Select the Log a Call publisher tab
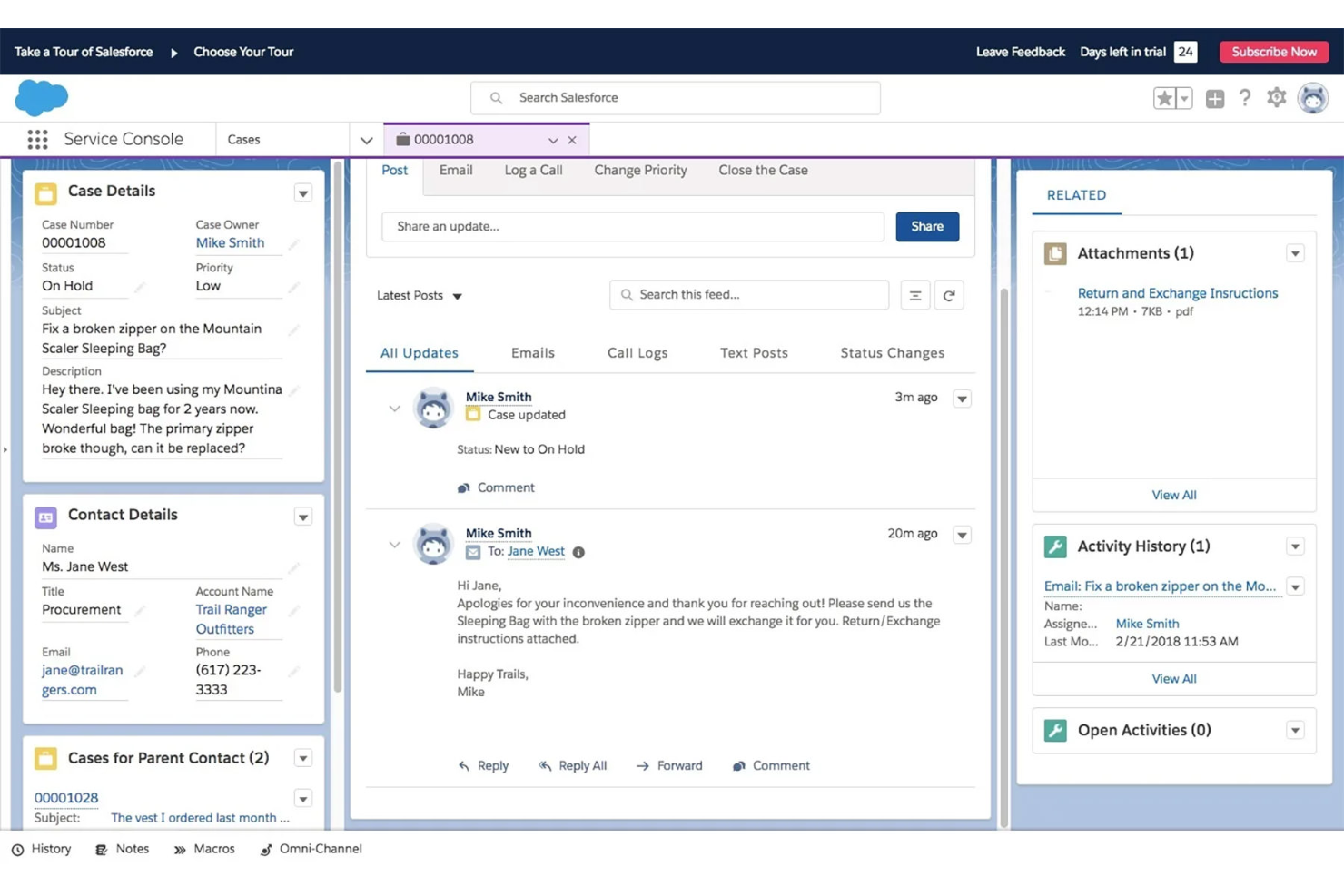The image size is (1344, 896). click(533, 170)
